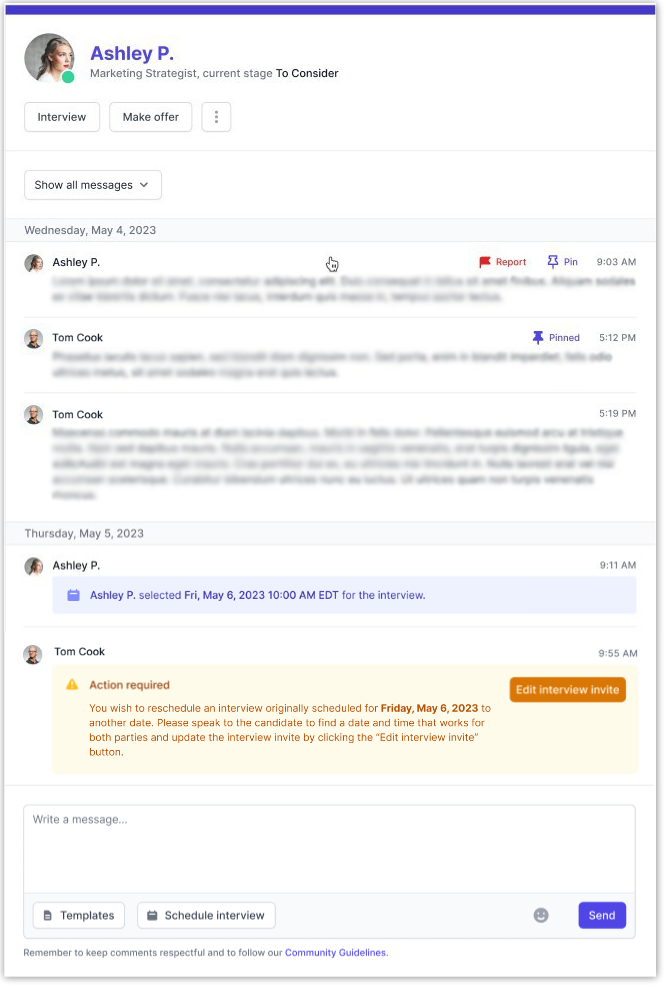664x987 pixels.
Task: Open the Templates menu
Action: [x=79, y=915]
